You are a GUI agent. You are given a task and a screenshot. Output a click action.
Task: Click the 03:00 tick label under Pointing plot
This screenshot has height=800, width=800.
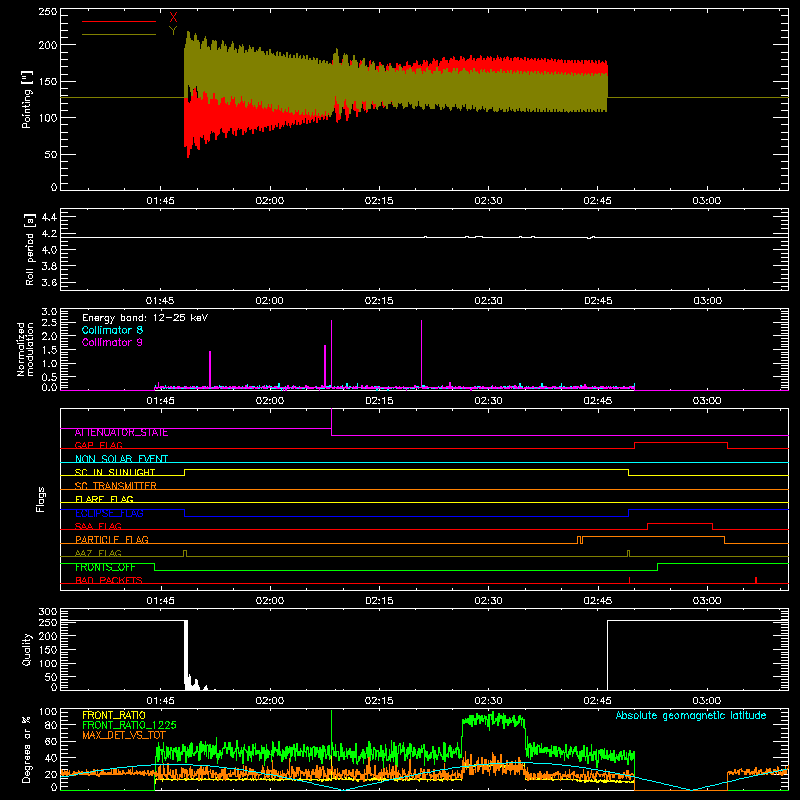click(707, 201)
